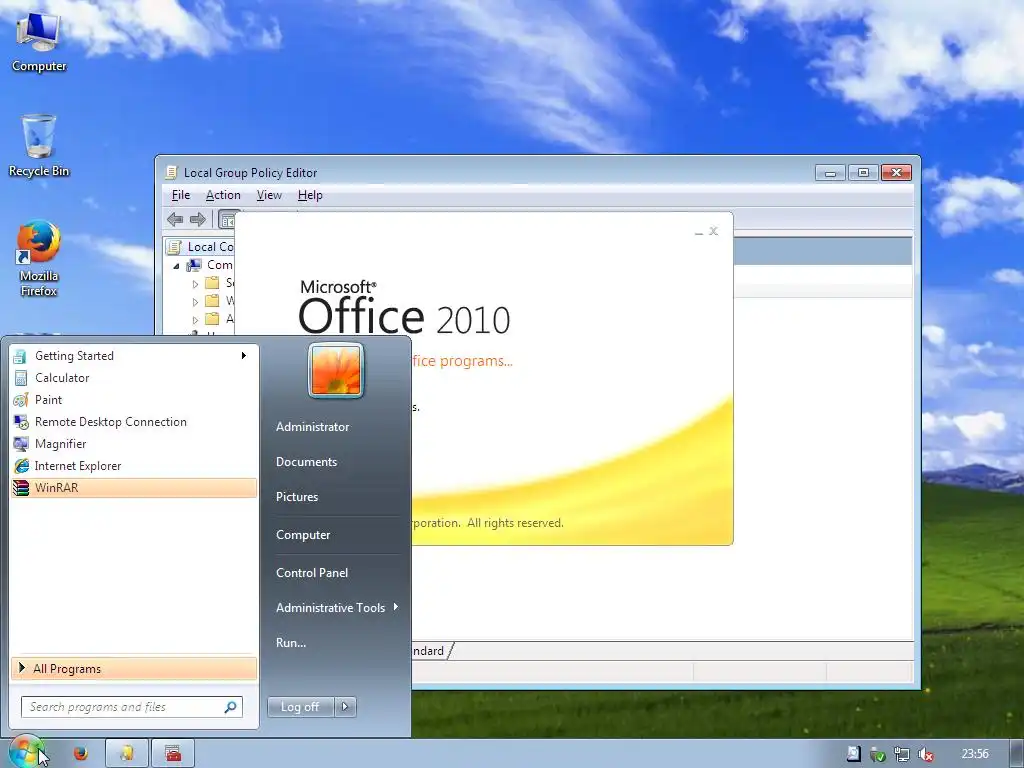1024x768 pixels.
Task: Open the Administrator user folder
Action: coord(312,426)
